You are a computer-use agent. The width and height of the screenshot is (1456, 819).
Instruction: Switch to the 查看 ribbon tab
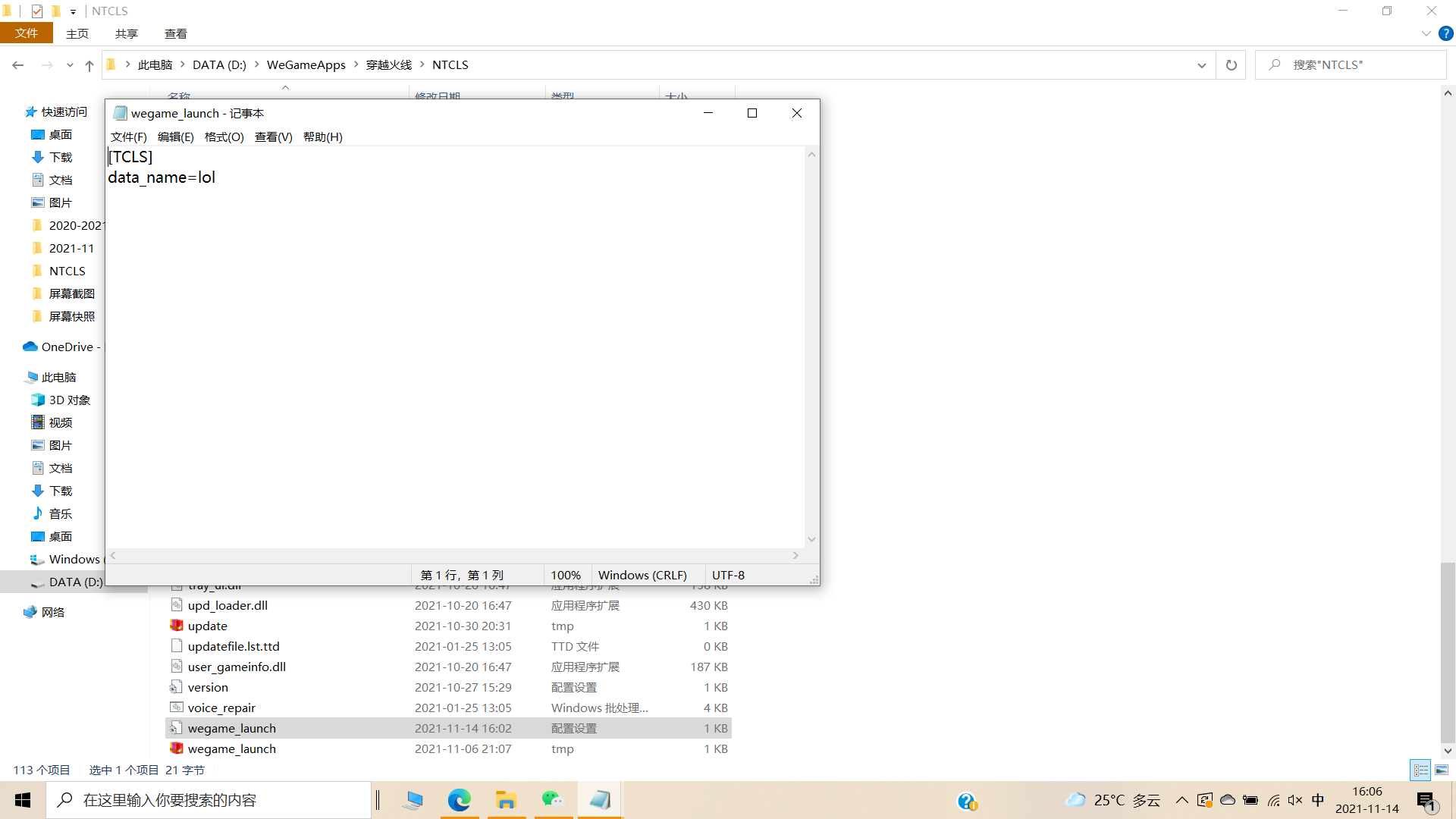point(175,33)
